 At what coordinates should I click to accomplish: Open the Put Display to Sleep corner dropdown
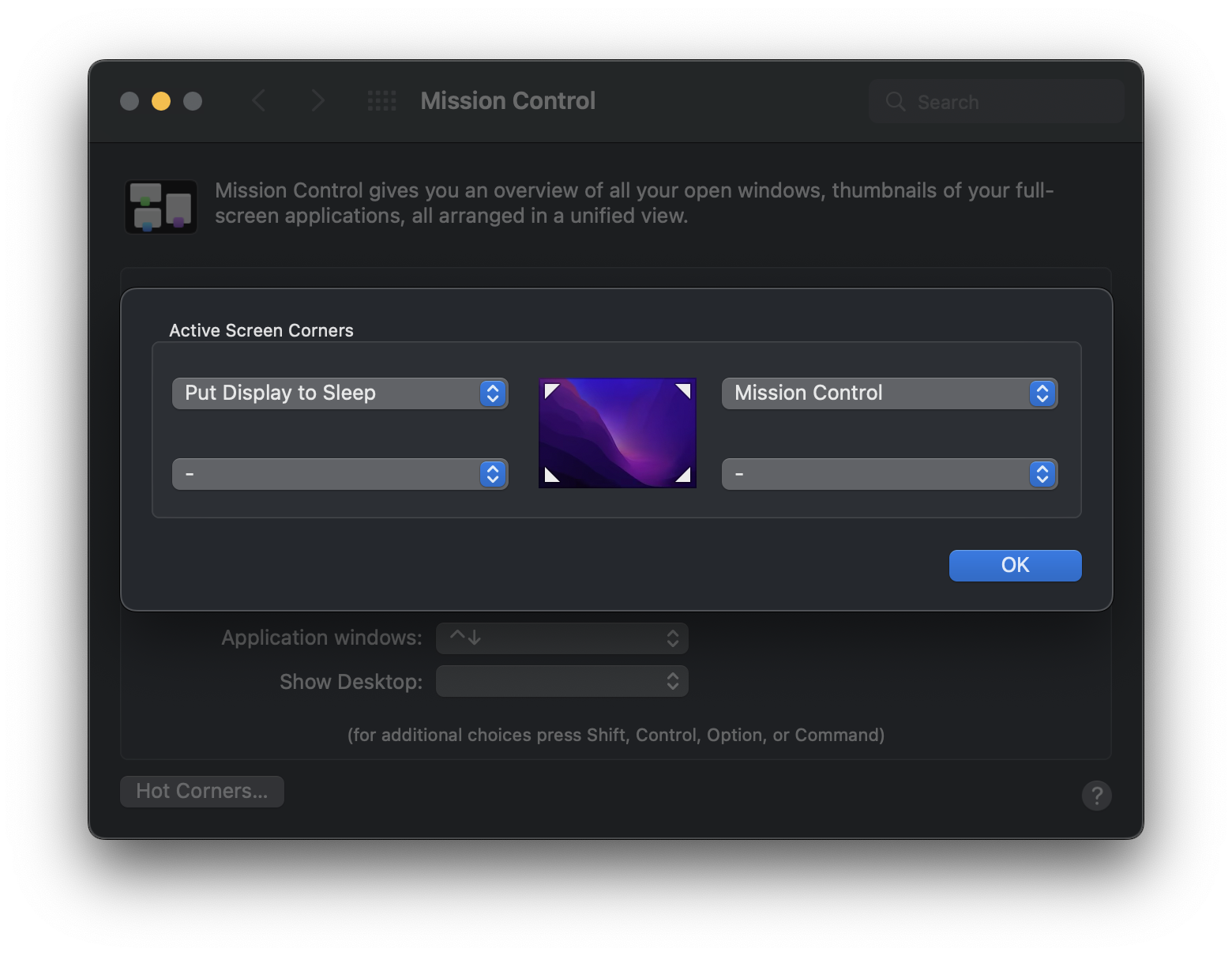(x=340, y=393)
